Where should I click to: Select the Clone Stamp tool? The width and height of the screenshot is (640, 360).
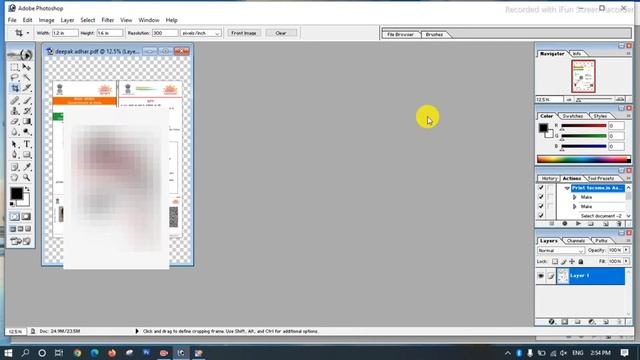[x=15, y=111]
